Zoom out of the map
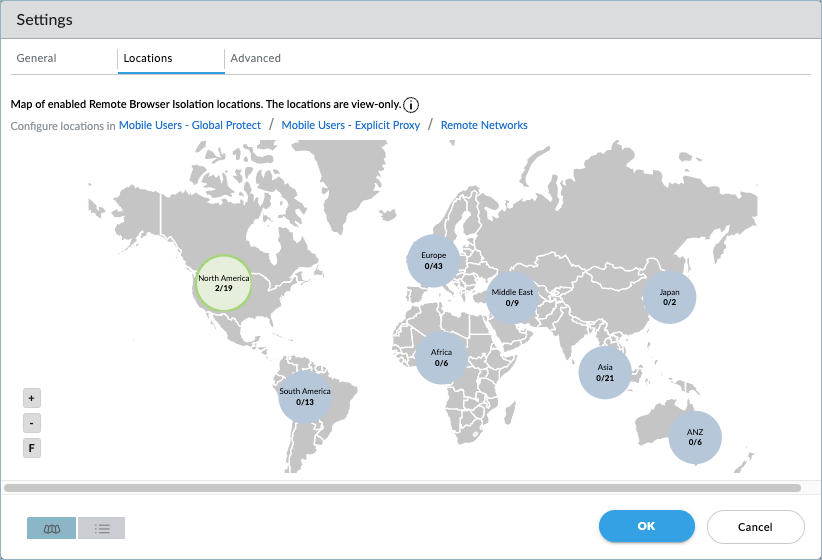The width and height of the screenshot is (822, 560). (x=32, y=423)
